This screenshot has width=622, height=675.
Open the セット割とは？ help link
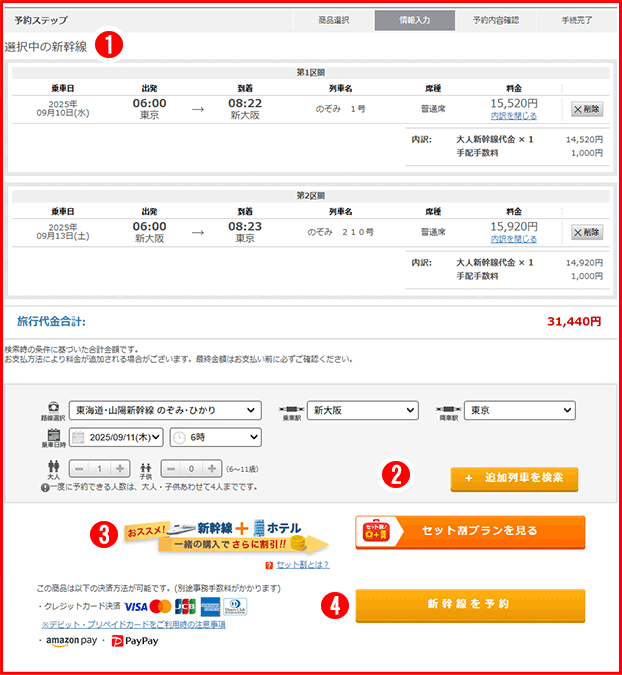click(x=303, y=565)
